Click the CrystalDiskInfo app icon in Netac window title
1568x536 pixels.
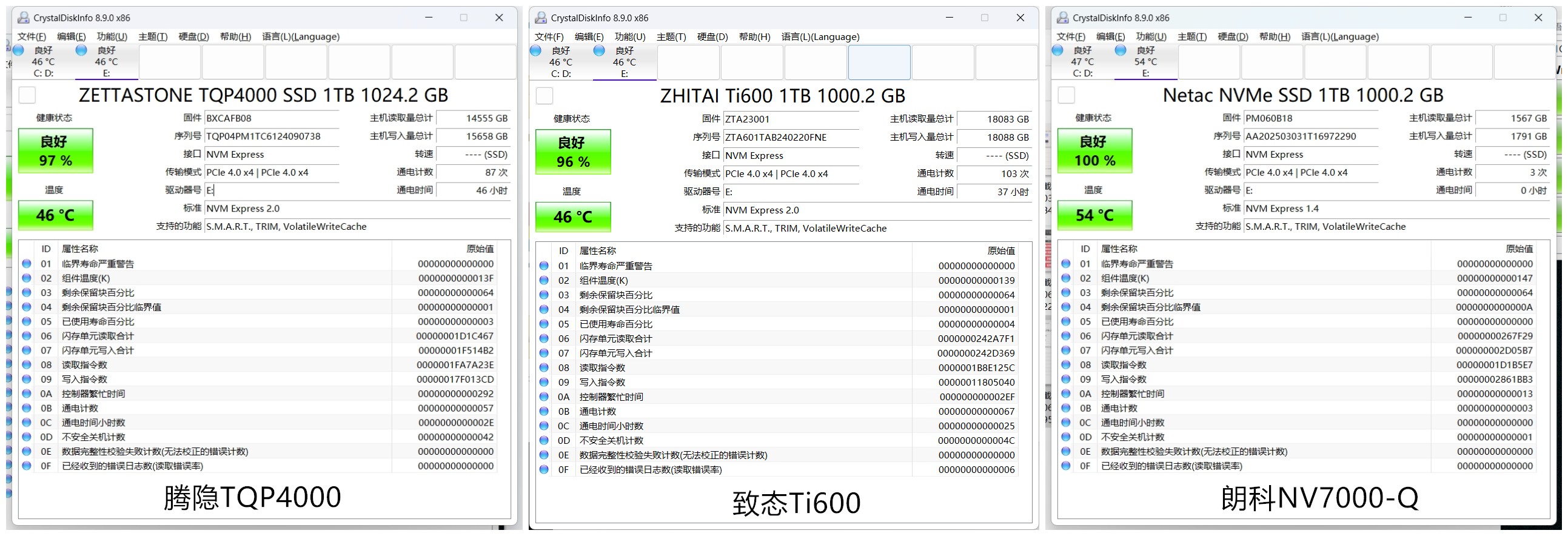(1062, 18)
